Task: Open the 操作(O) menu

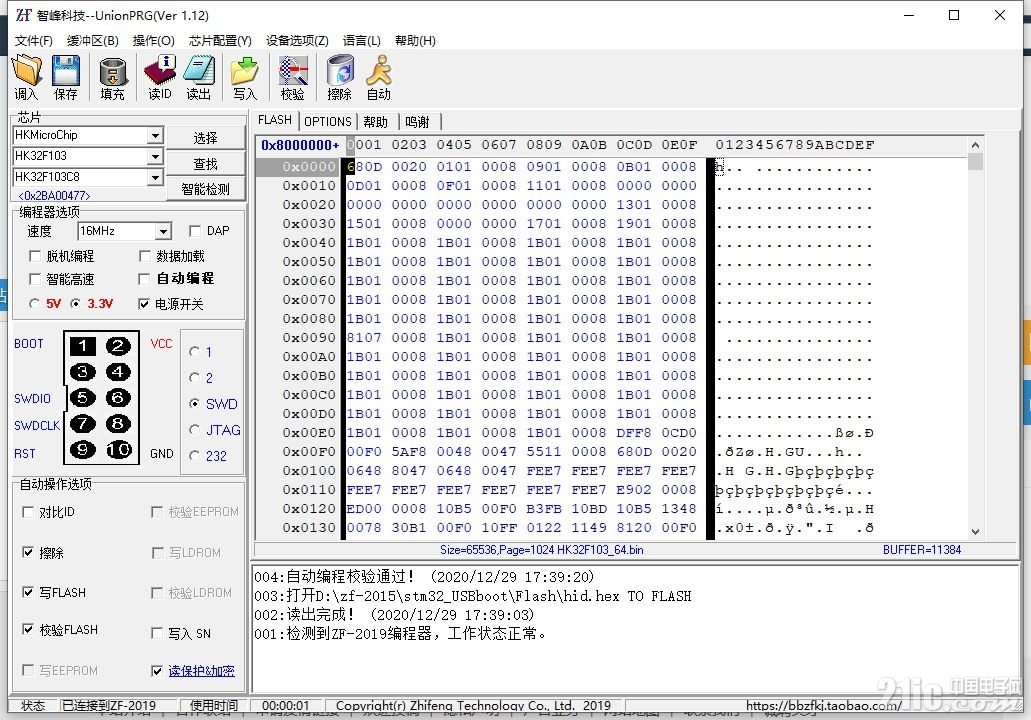Action: coord(153,41)
